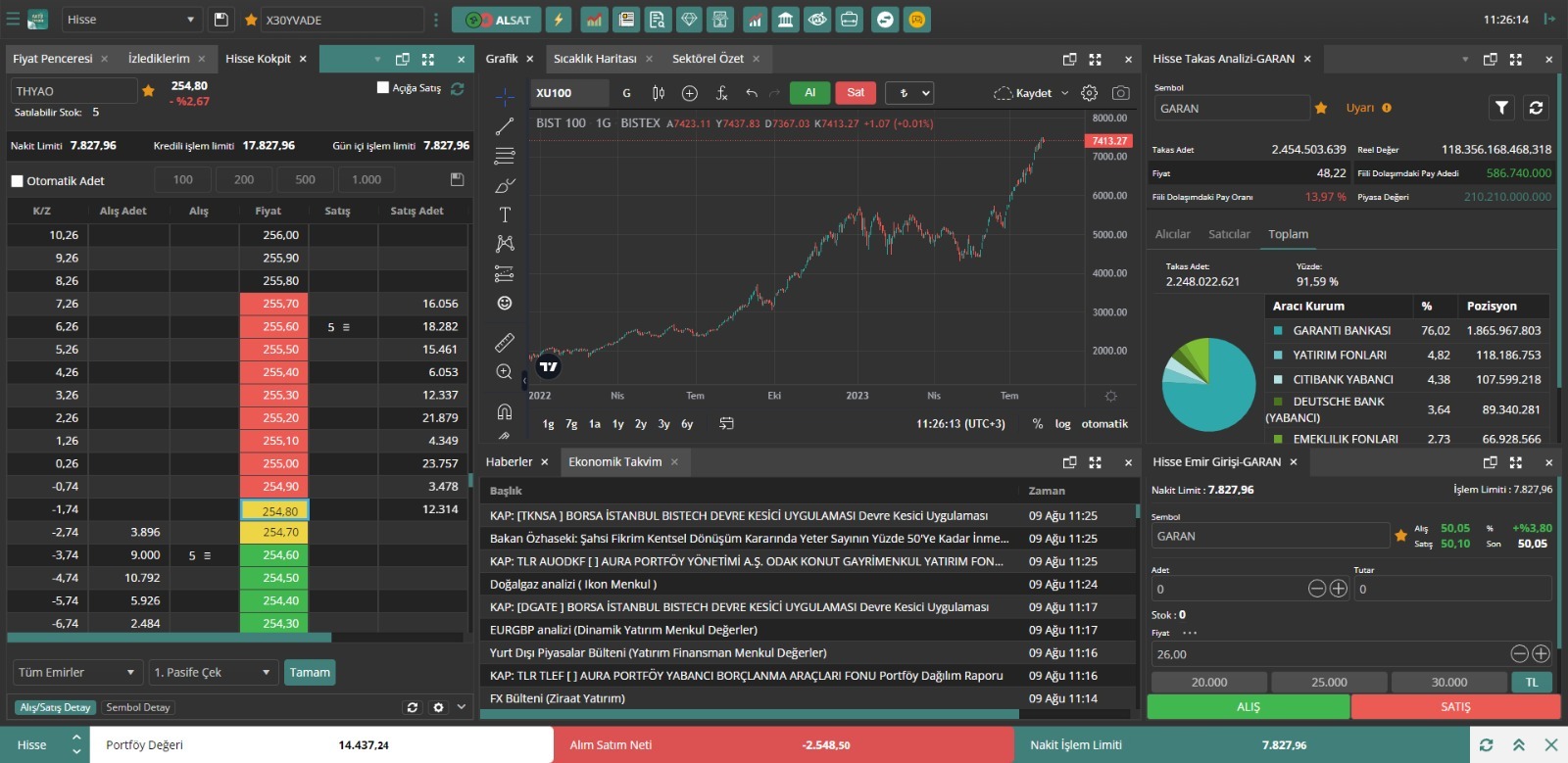Screen dimensions: 1568x763
Task: Click the compare symbol plus icon
Action: (x=690, y=93)
